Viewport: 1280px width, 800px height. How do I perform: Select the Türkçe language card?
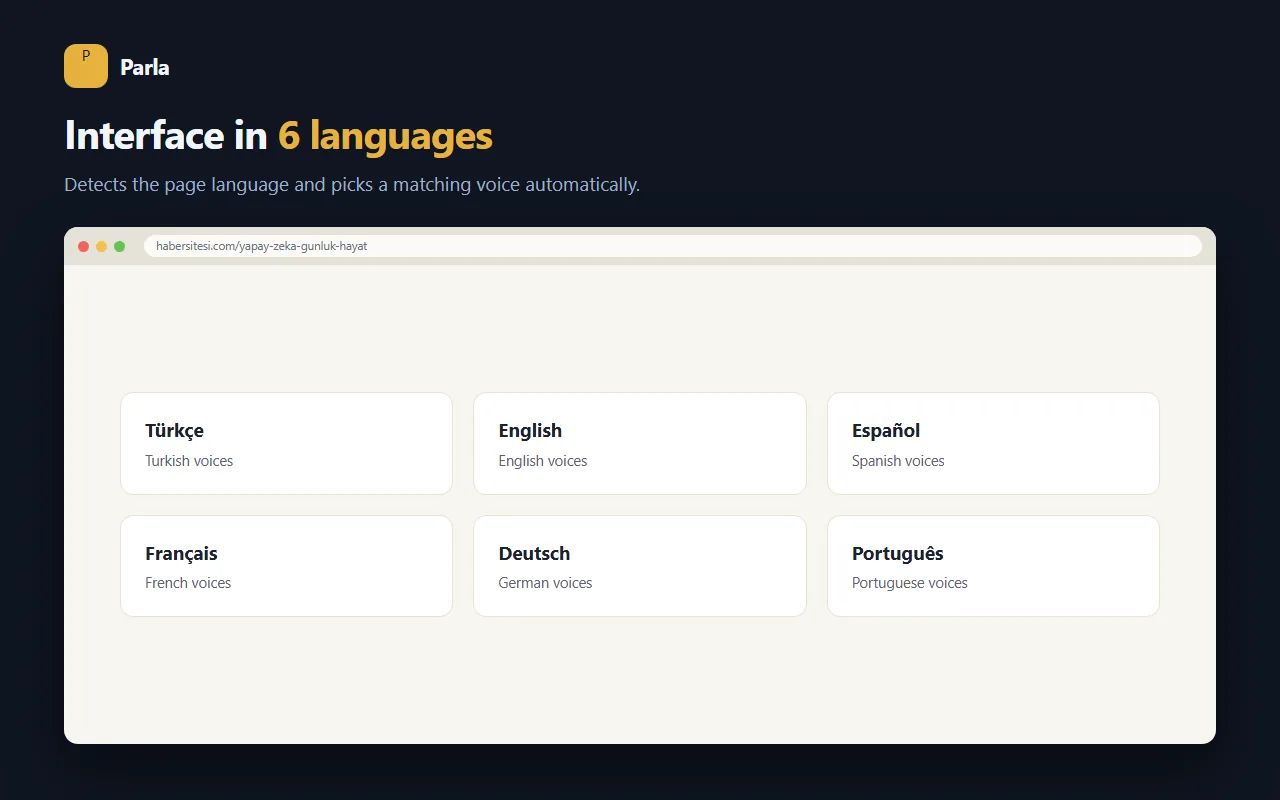pyautogui.click(x=287, y=443)
